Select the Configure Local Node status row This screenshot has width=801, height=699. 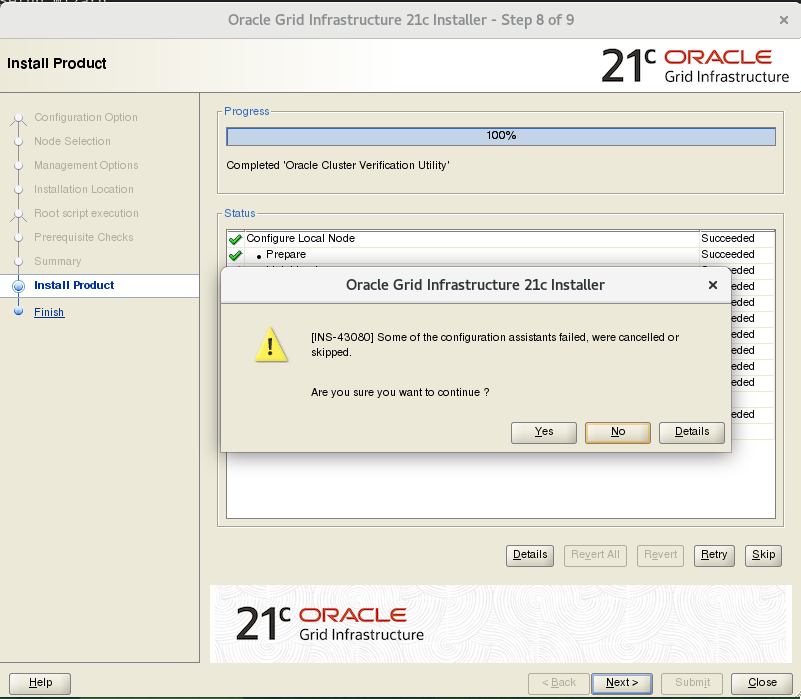pyautogui.click(x=501, y=239)
